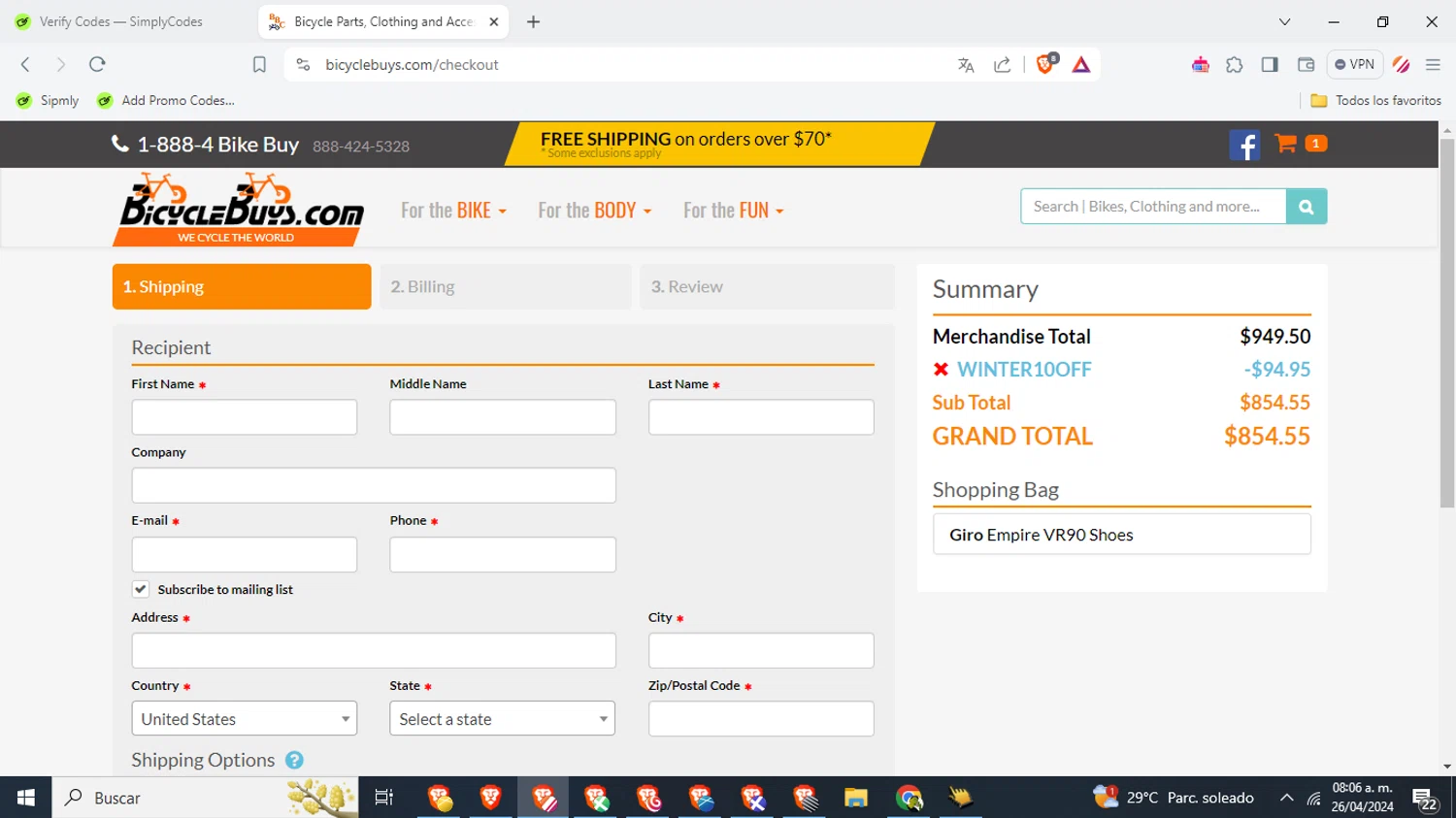Click the Last Name input field
Screen dimensions: 1456x818
(761, 417)
